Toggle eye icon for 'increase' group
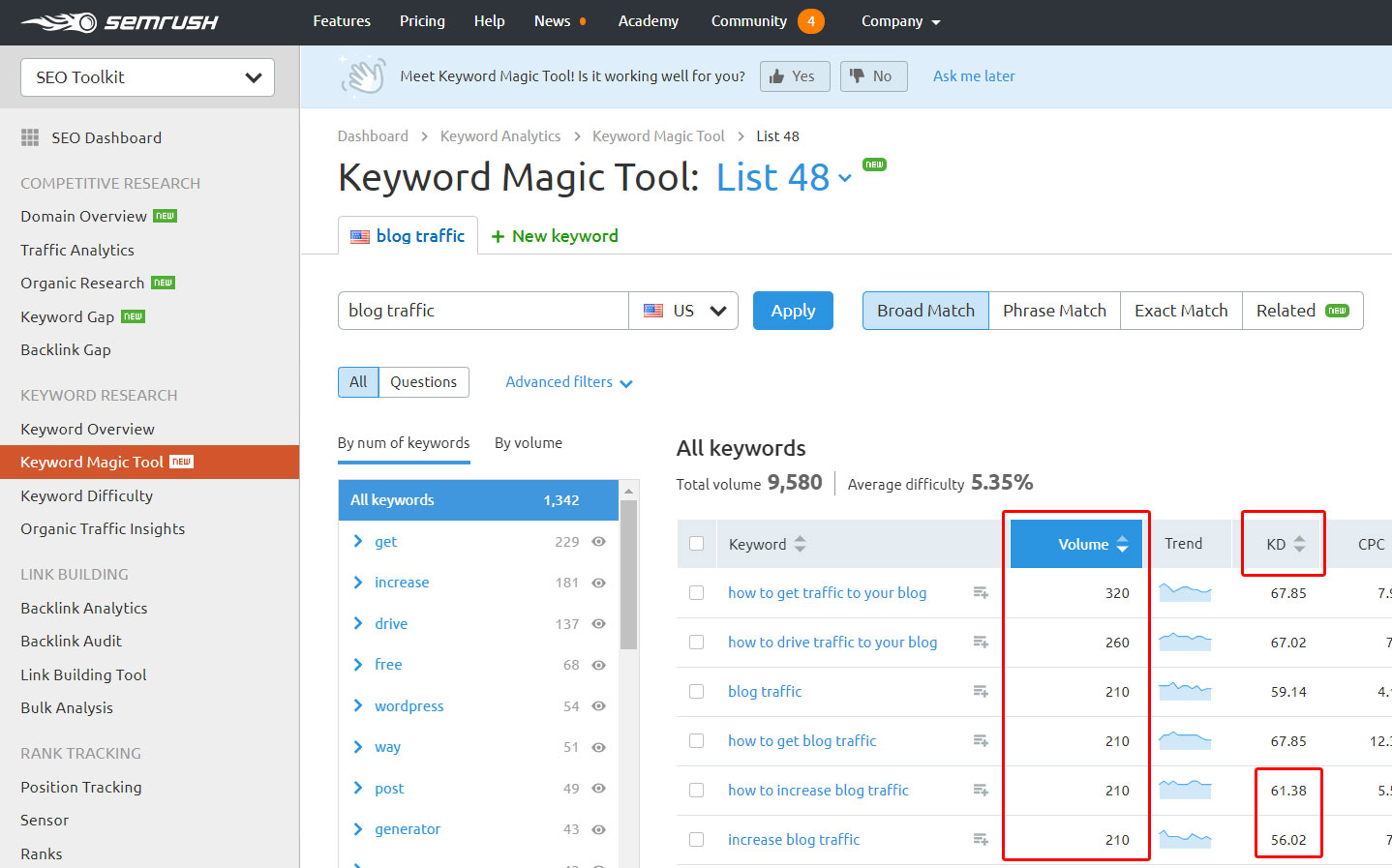Screen dimensions: 1392x868 pyautogui.click(x=598, y=583)
